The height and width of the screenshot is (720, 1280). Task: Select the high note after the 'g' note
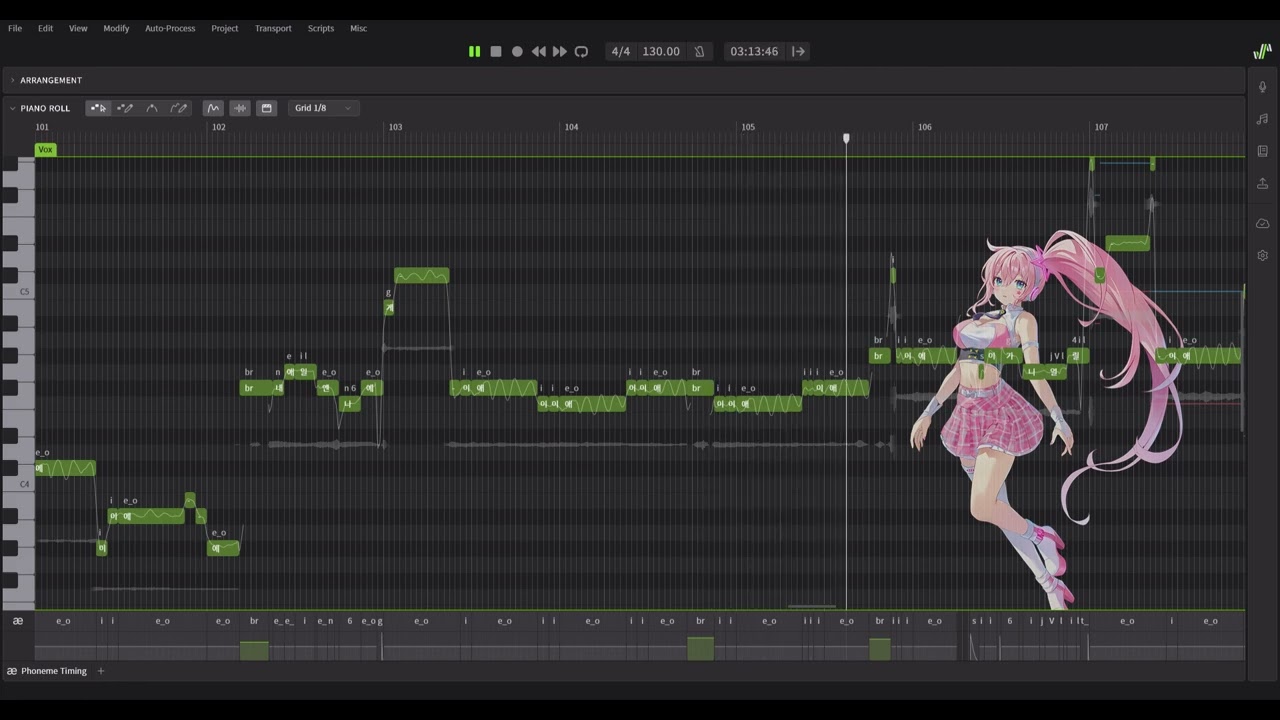(x=421, y=276)
